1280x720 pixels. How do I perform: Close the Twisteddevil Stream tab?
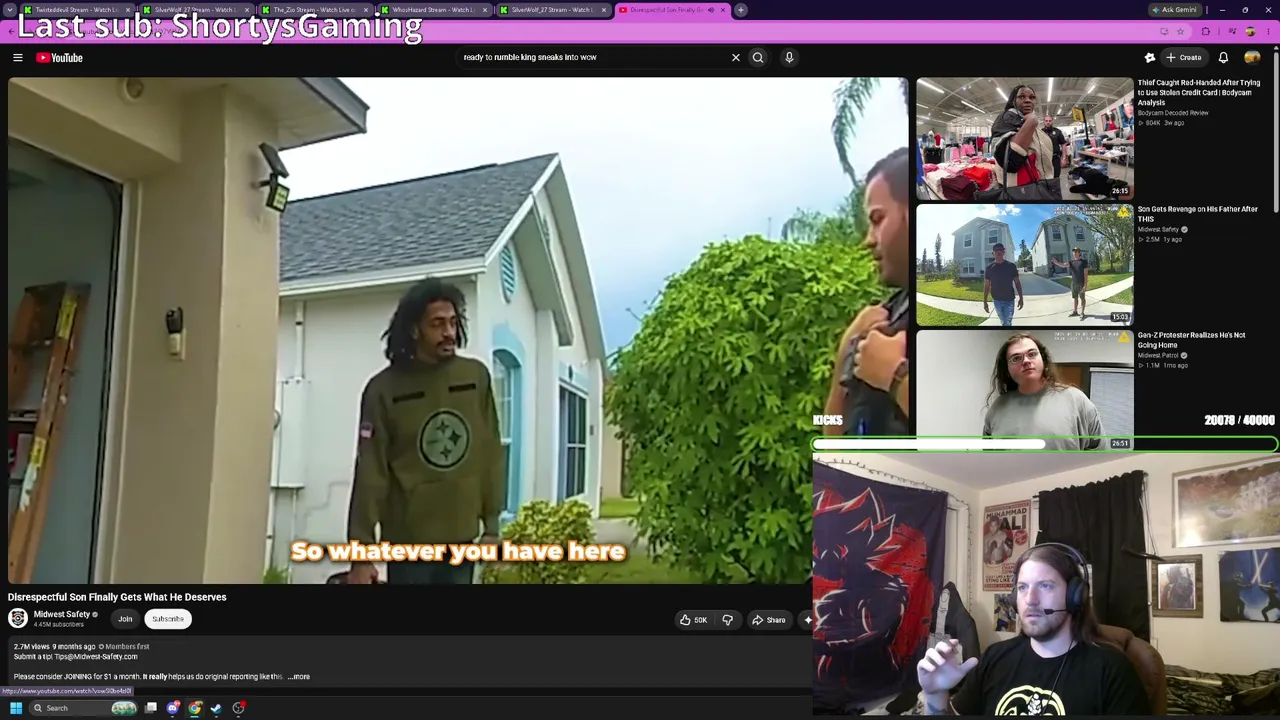(x=128, y=10)
